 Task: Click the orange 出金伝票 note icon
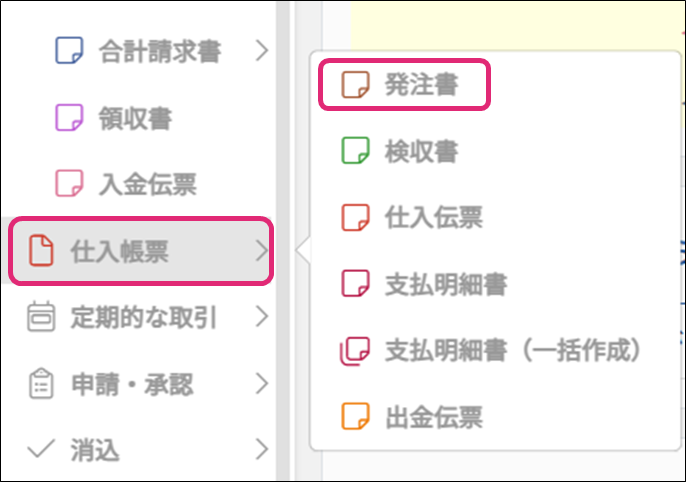coord(355,416)
